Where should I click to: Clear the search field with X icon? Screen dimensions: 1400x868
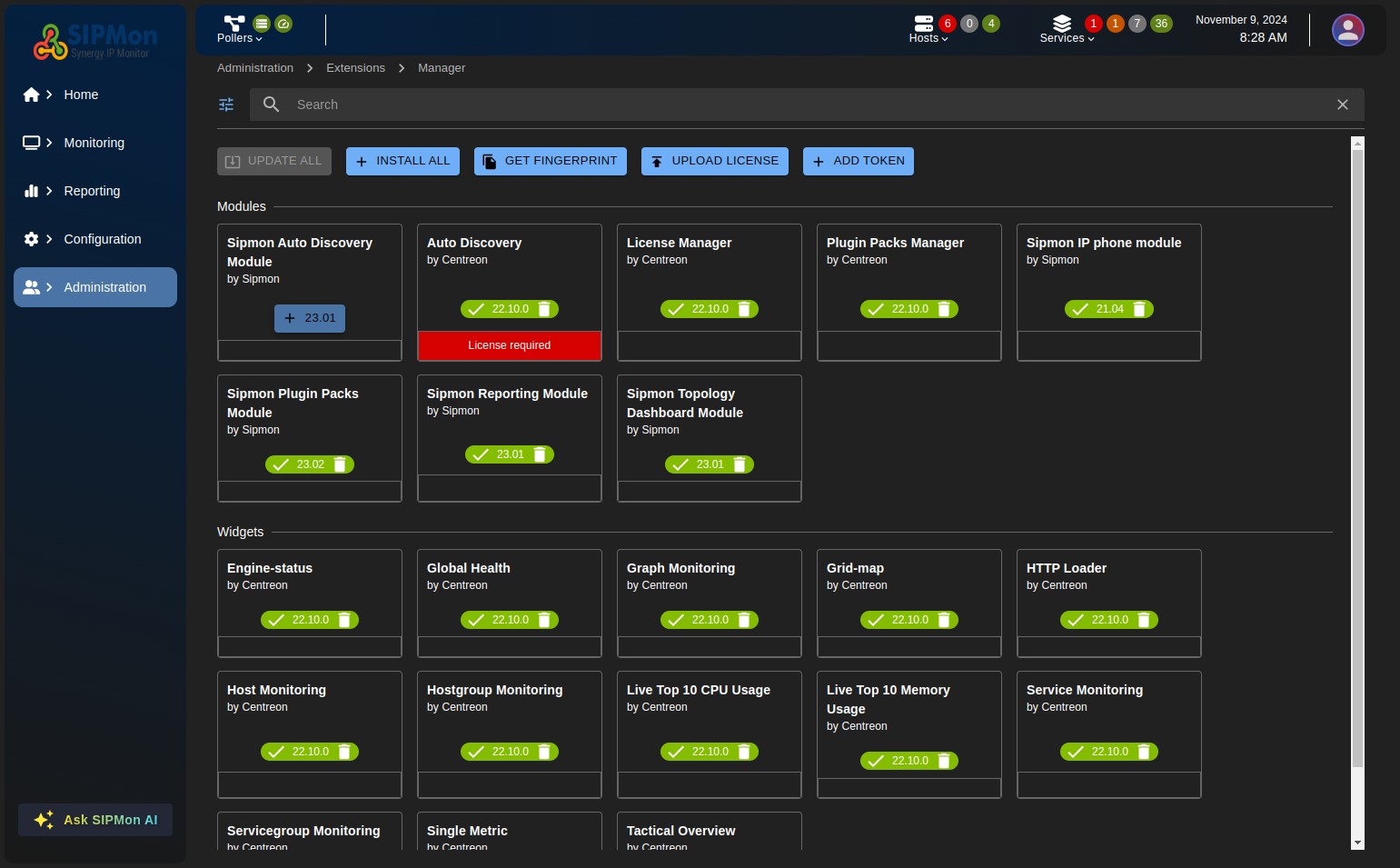click(1342, 105)
